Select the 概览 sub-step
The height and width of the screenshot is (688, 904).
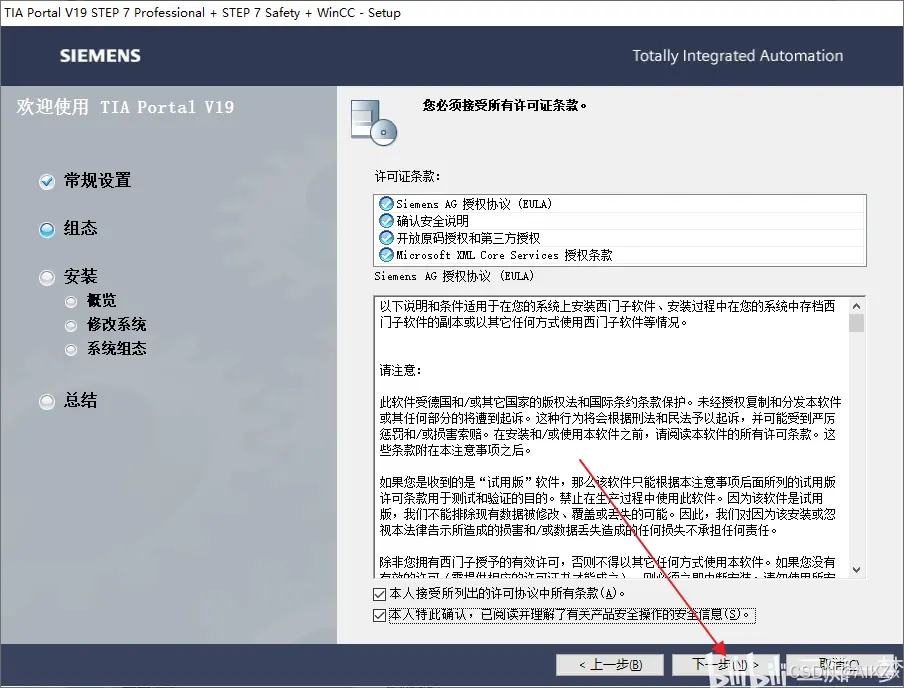101,300
